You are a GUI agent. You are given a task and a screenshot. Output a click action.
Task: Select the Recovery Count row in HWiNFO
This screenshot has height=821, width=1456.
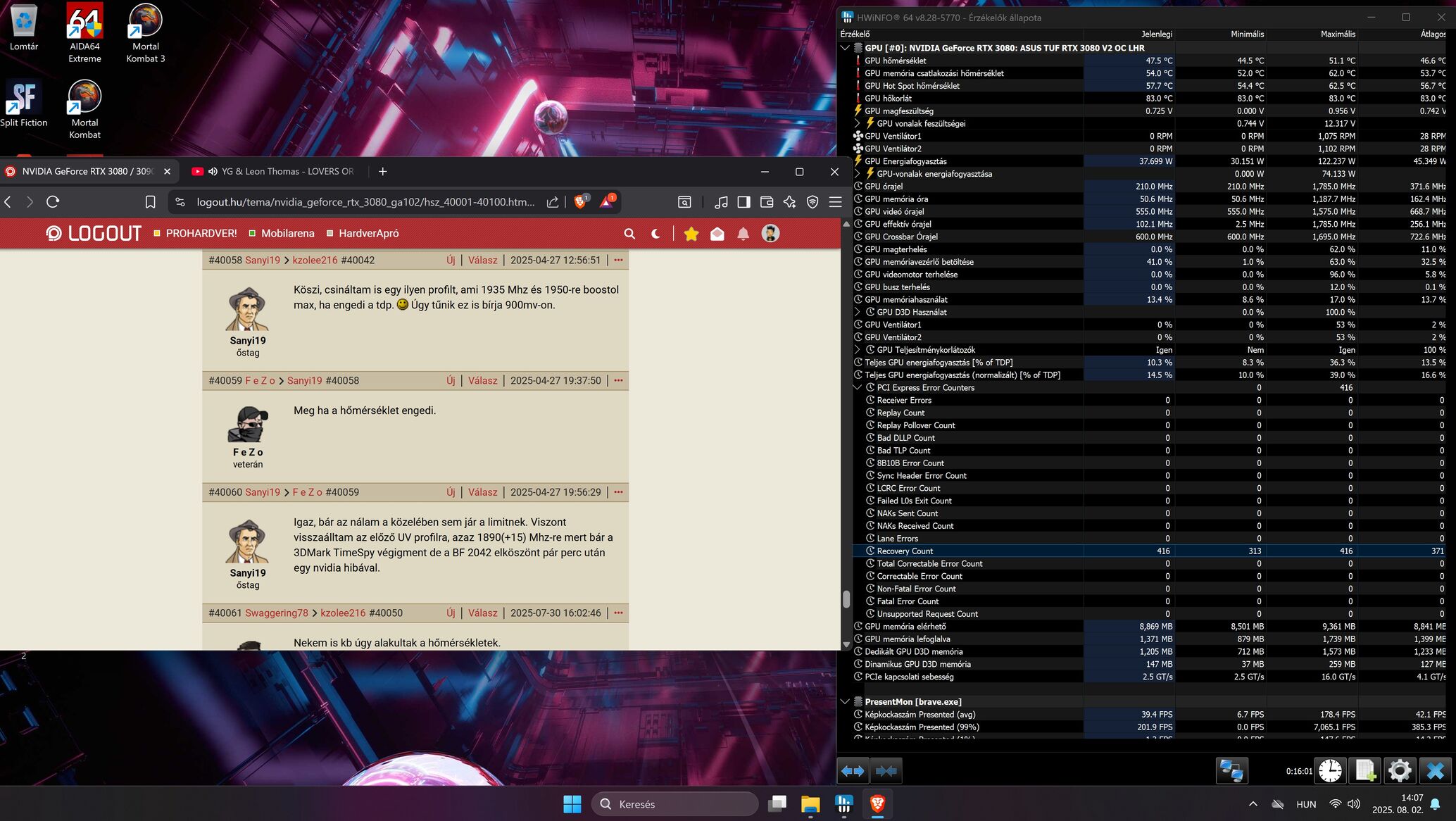click(1149, 551)
